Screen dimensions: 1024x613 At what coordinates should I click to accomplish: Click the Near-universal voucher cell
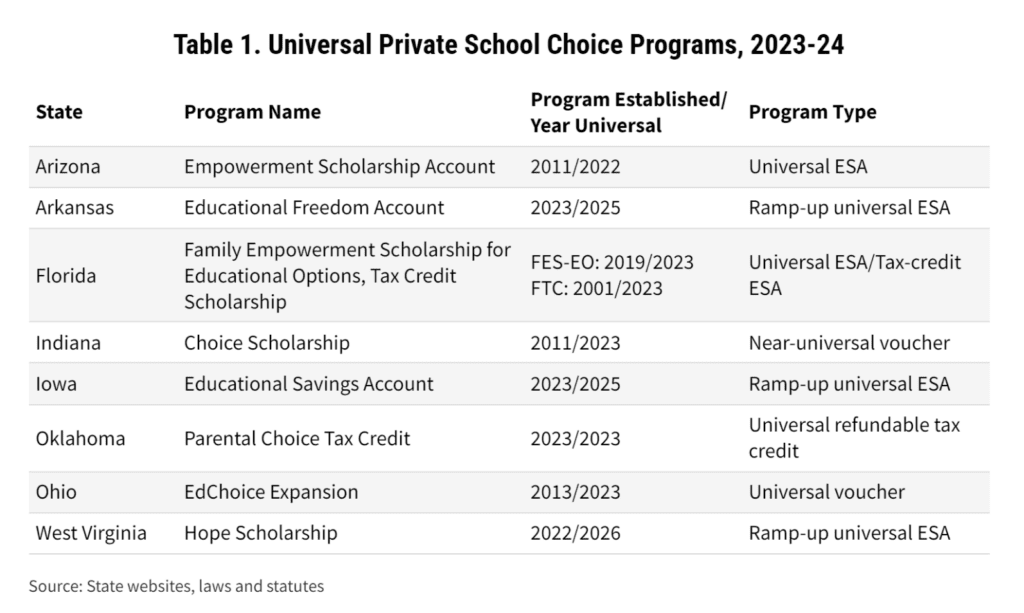point(849,343)
